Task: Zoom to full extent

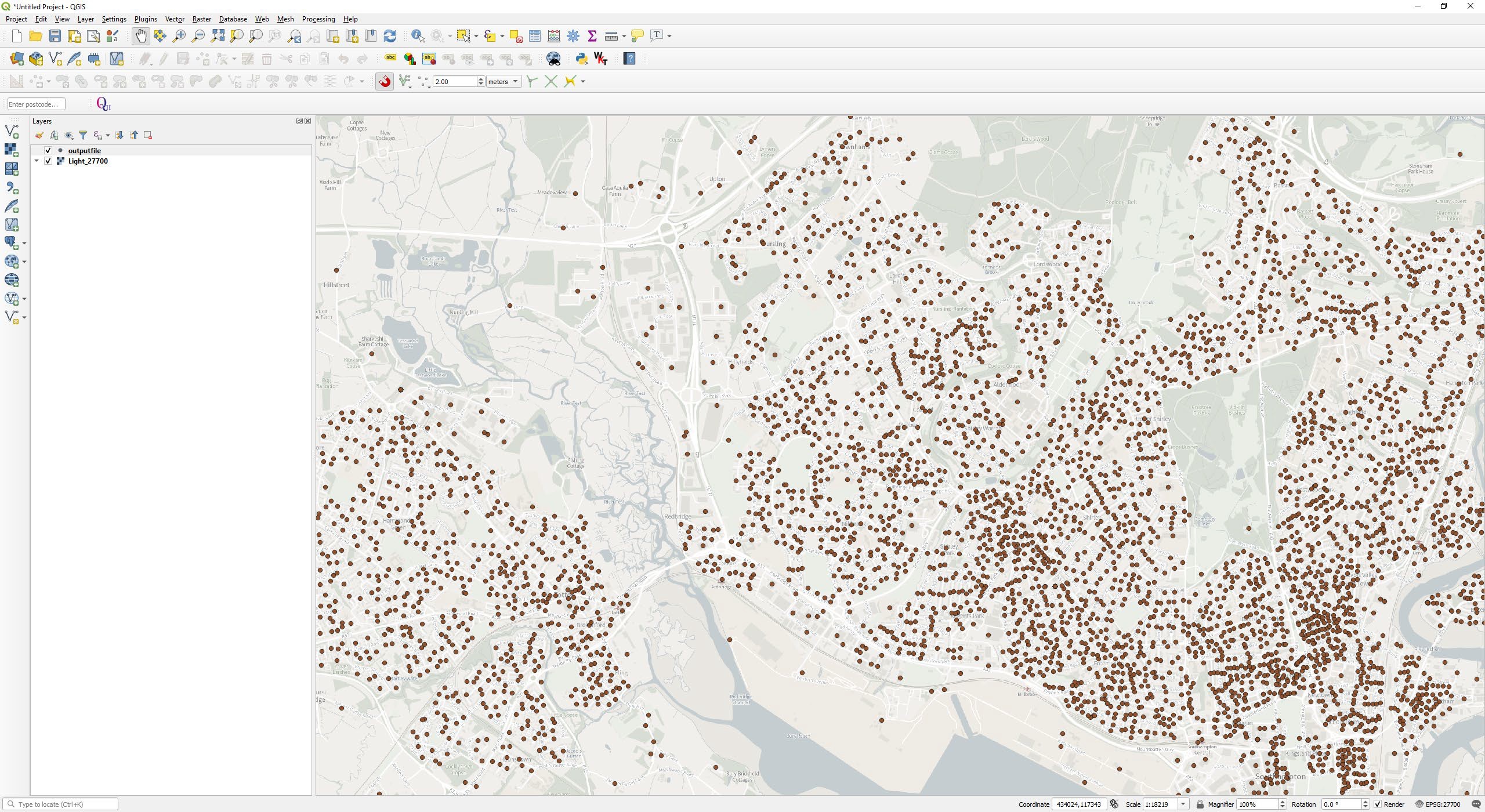Action: point(218,36)
